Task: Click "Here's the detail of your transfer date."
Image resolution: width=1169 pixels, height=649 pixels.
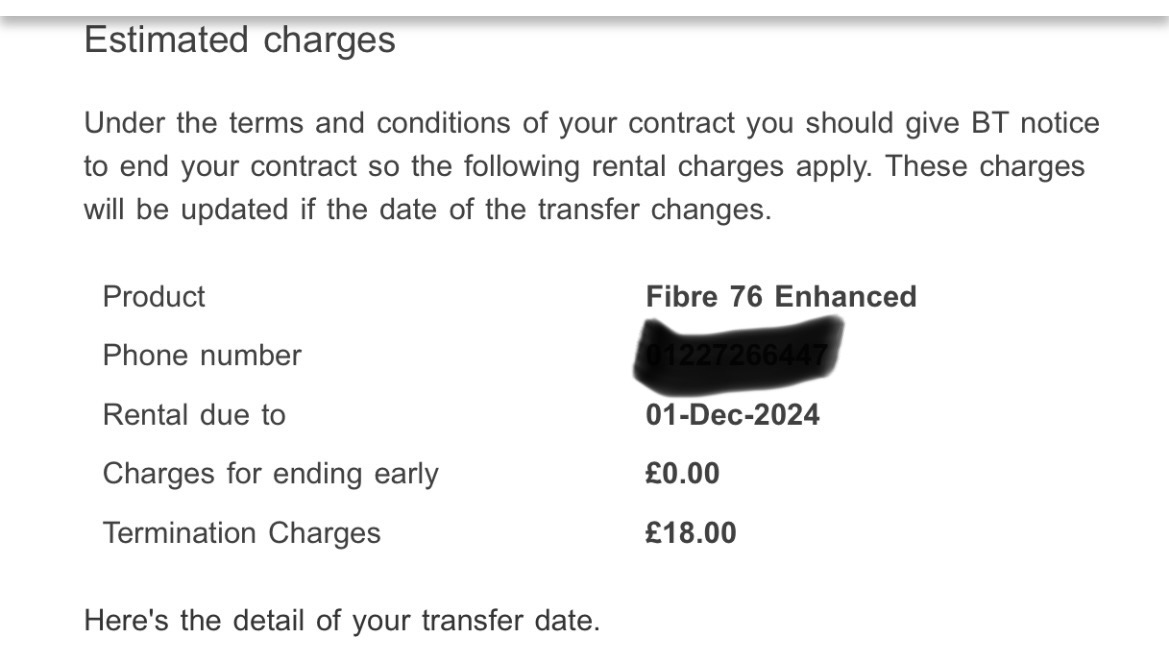Action: point(342,621)
